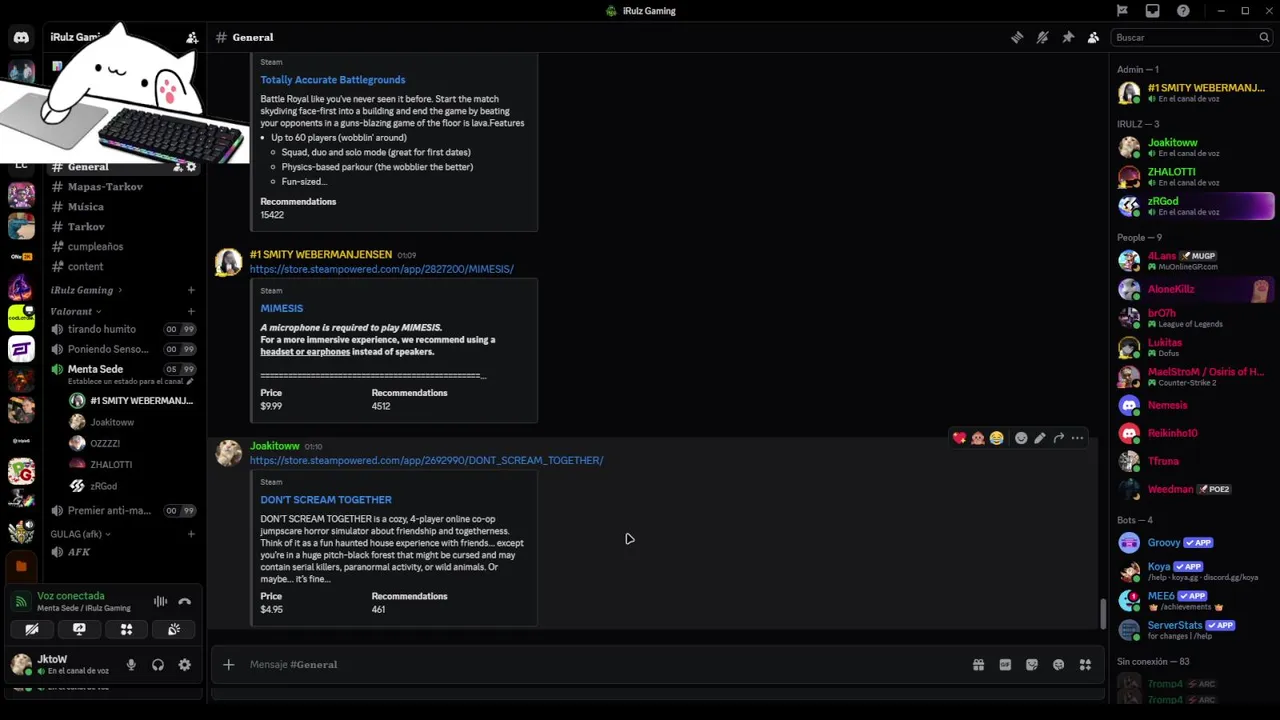Viewport: 1280px width, 720px height.
Task: Open more options ellipsis on message
Action: tap(1077, 438)
